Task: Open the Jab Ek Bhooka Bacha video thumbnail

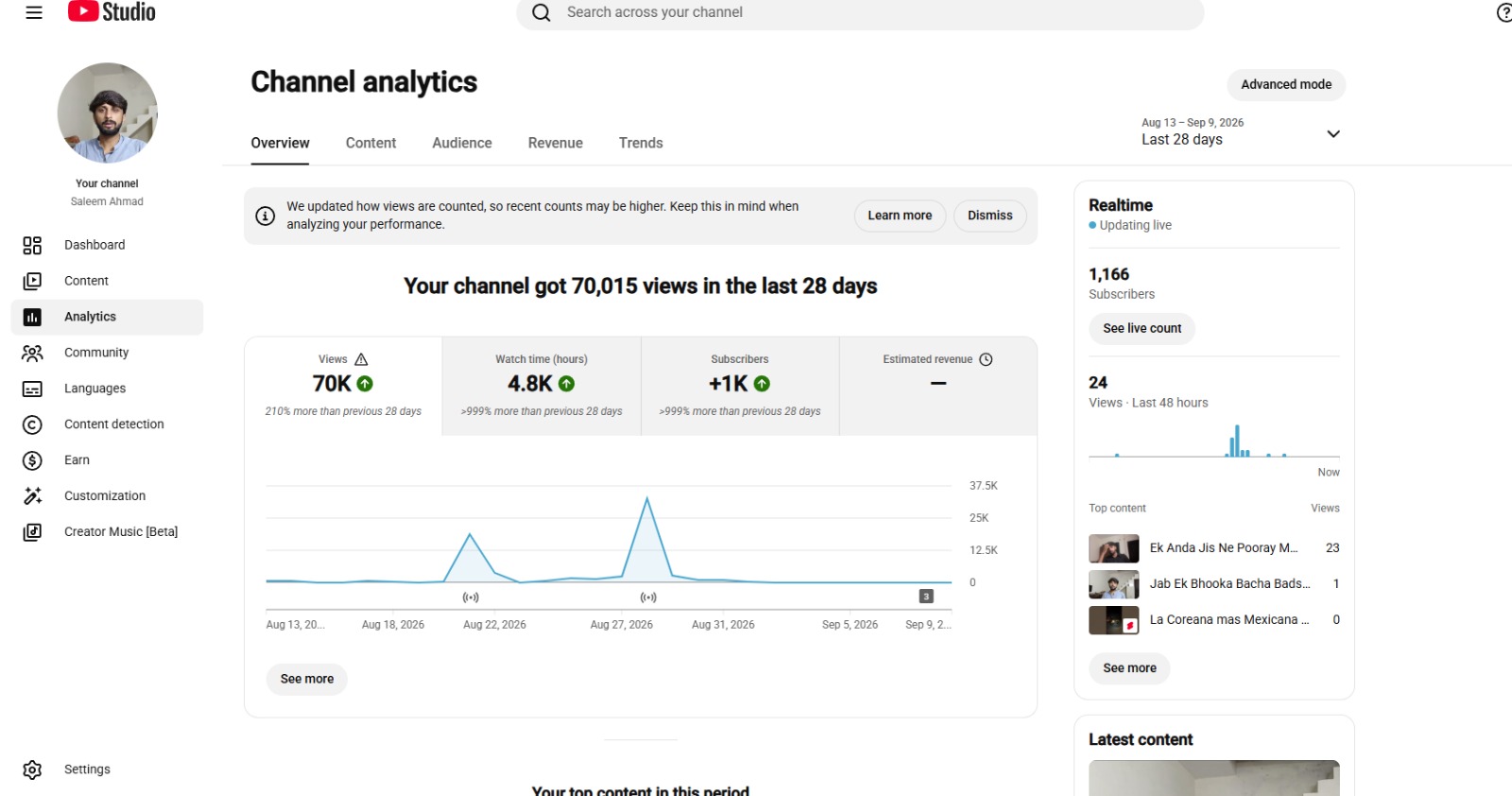Action: pos(1113,585)
